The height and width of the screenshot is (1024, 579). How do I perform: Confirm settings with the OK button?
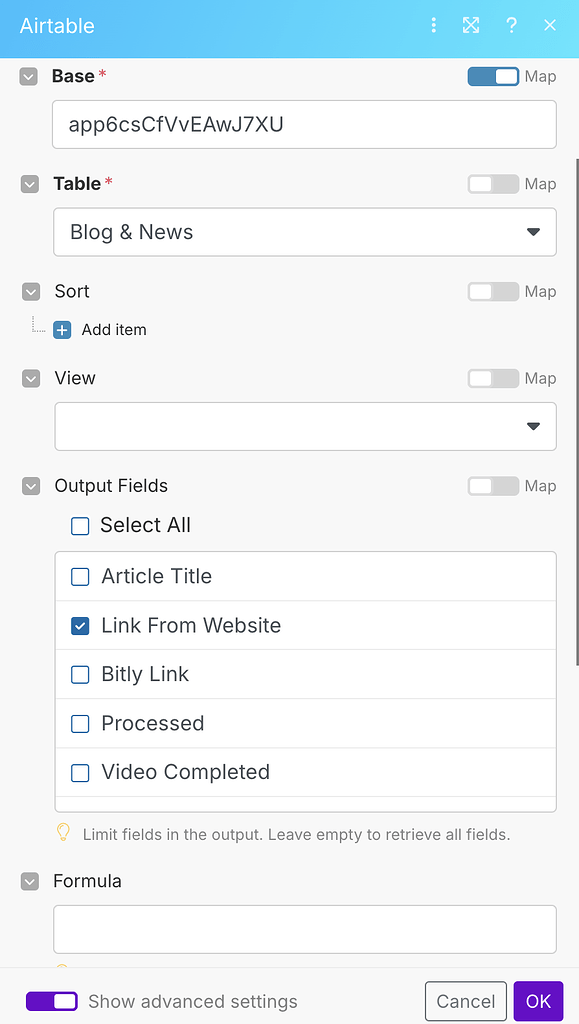[538, 1001]
